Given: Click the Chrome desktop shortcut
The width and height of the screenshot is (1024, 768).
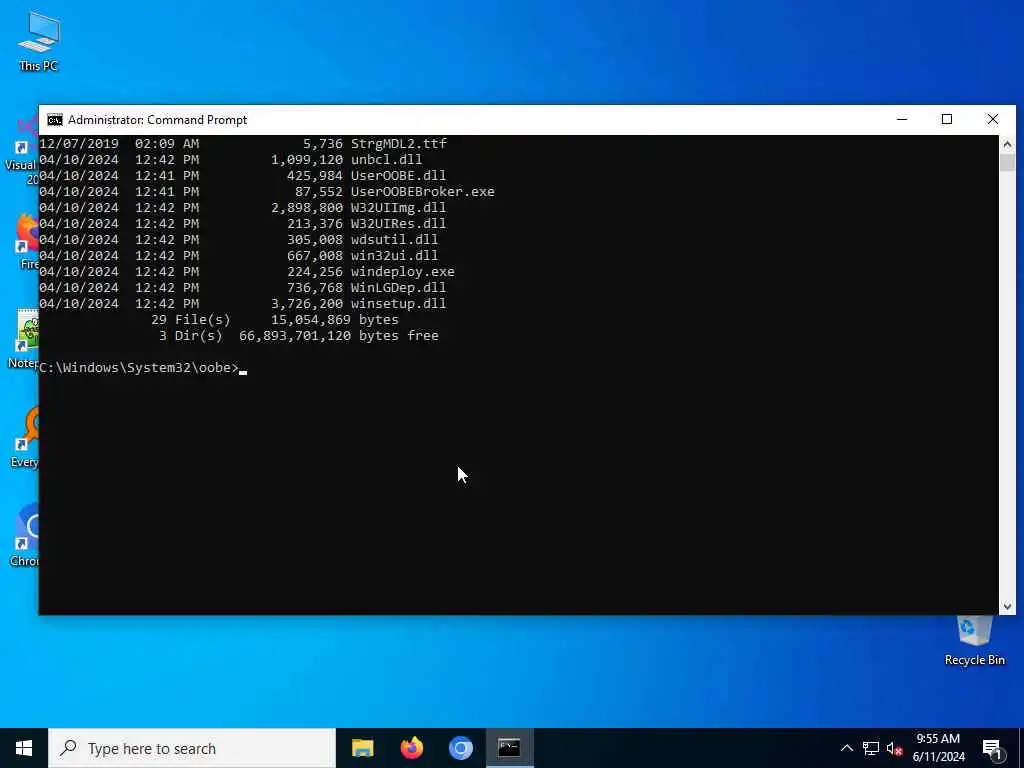Looking at the screenshot, I should point(24,536).
